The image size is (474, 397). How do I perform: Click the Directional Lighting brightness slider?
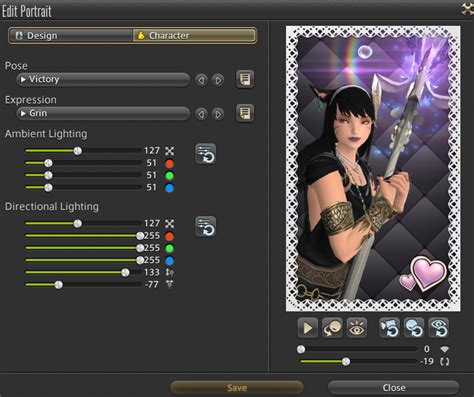click(x=83, y=223)
